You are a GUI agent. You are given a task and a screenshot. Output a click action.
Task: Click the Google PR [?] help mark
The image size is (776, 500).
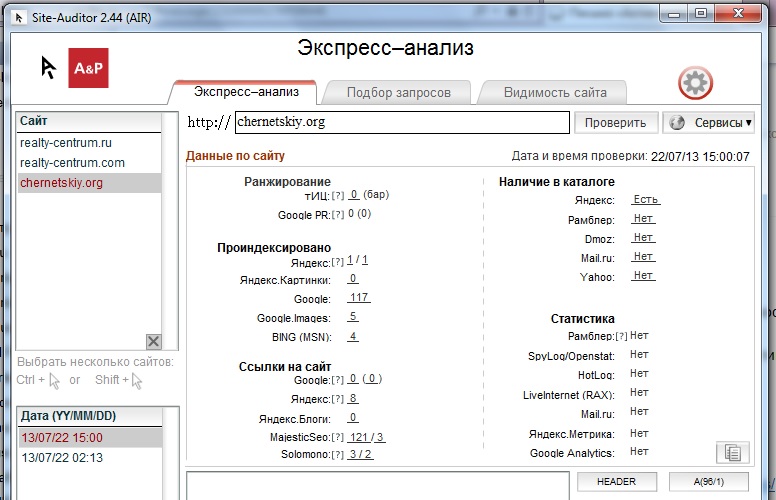[x=338, y=215]
